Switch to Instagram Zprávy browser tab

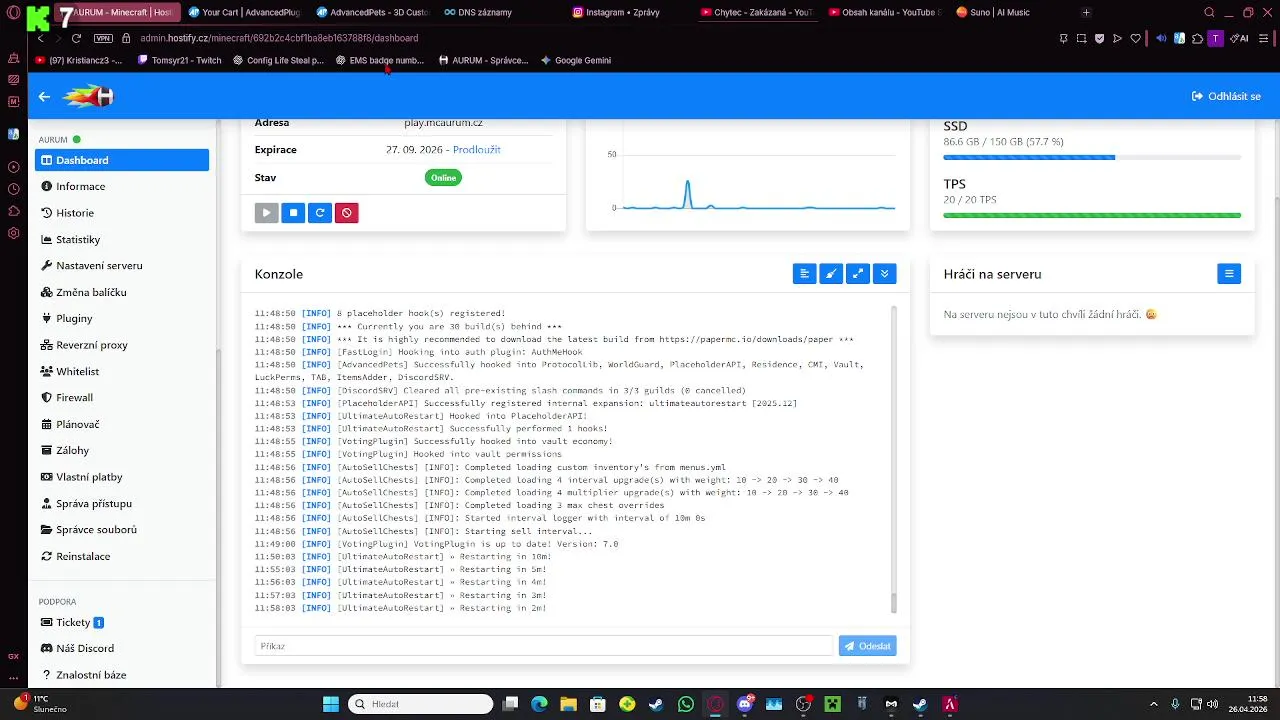tap(628, 12)
